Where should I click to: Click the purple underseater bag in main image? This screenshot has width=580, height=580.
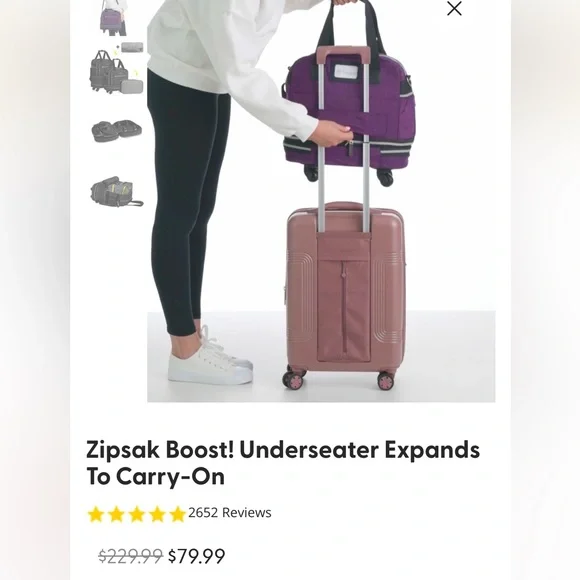(x=350, y=111)
